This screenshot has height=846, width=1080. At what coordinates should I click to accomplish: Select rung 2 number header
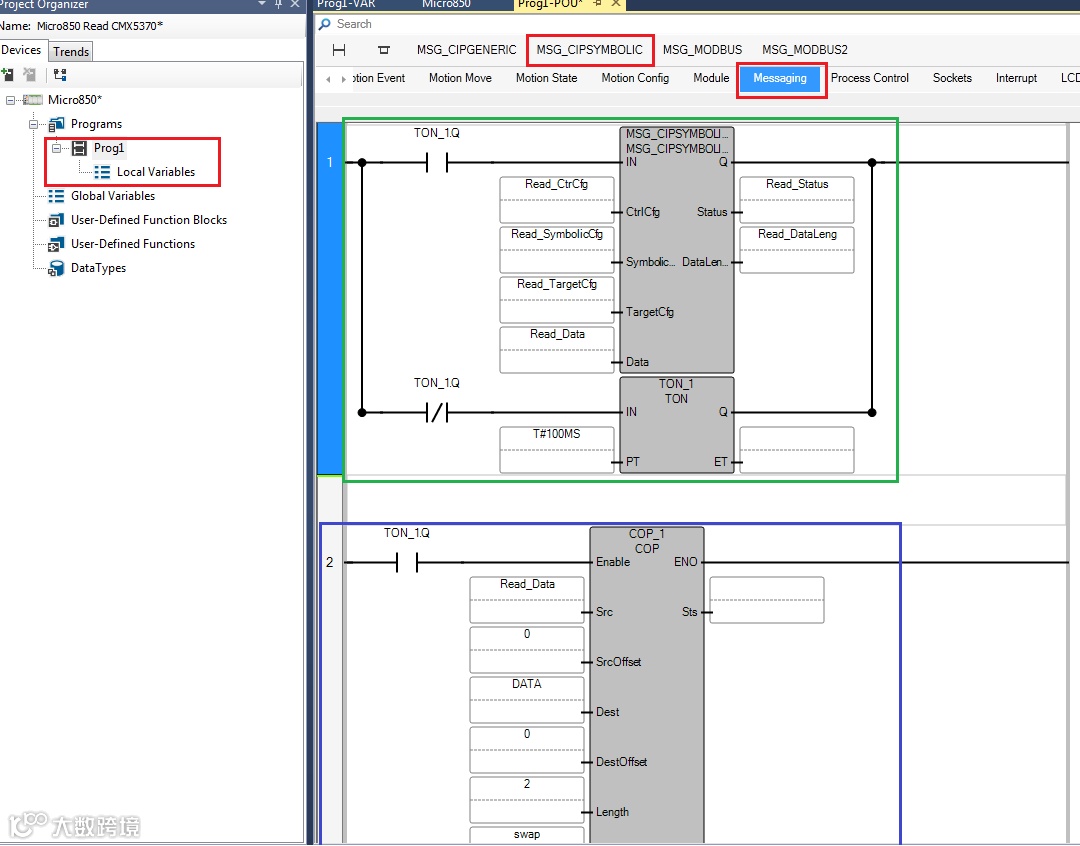pos(330,562)
